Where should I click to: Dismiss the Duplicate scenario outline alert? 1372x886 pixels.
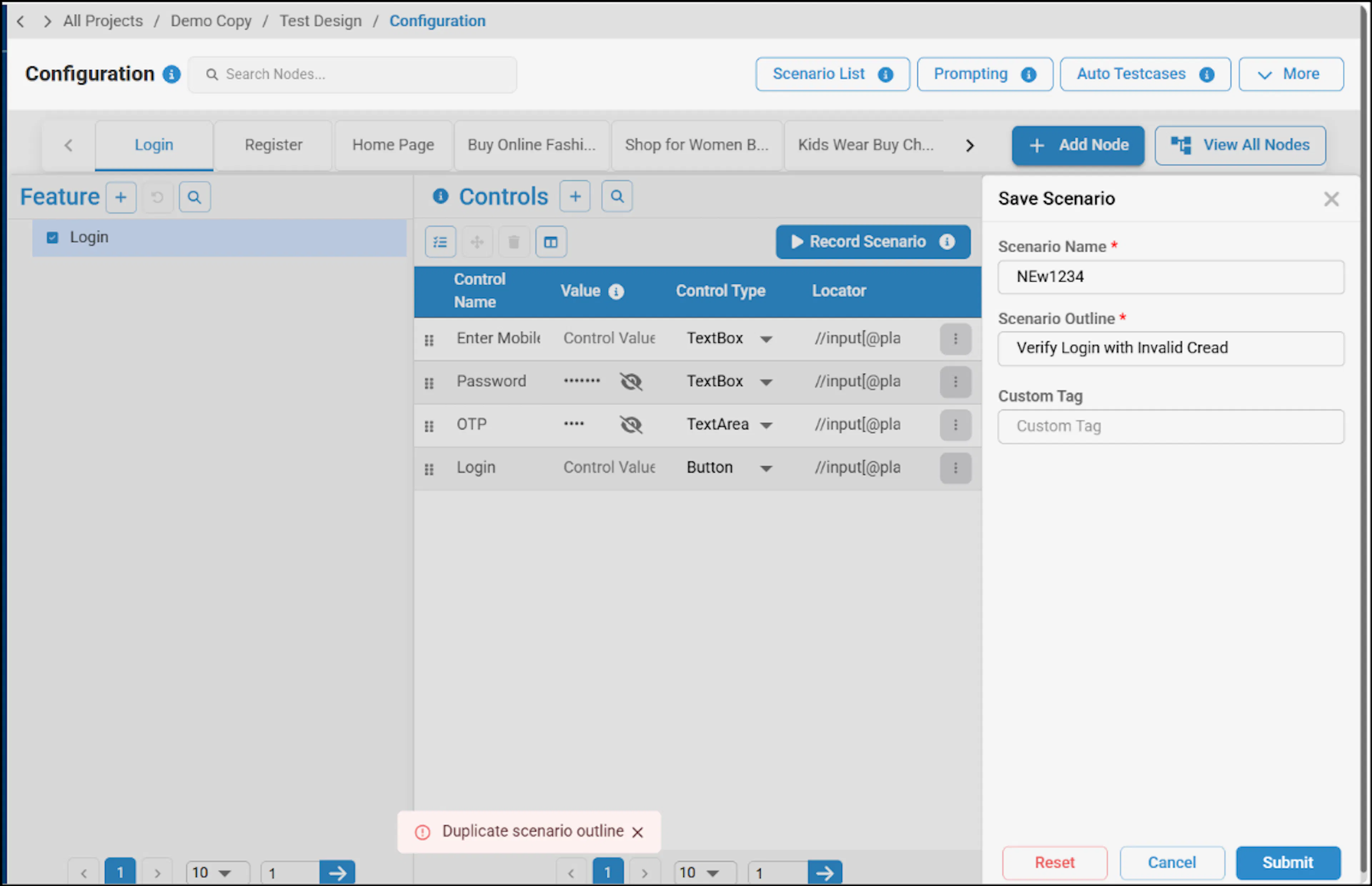click(x=638, y=832)
